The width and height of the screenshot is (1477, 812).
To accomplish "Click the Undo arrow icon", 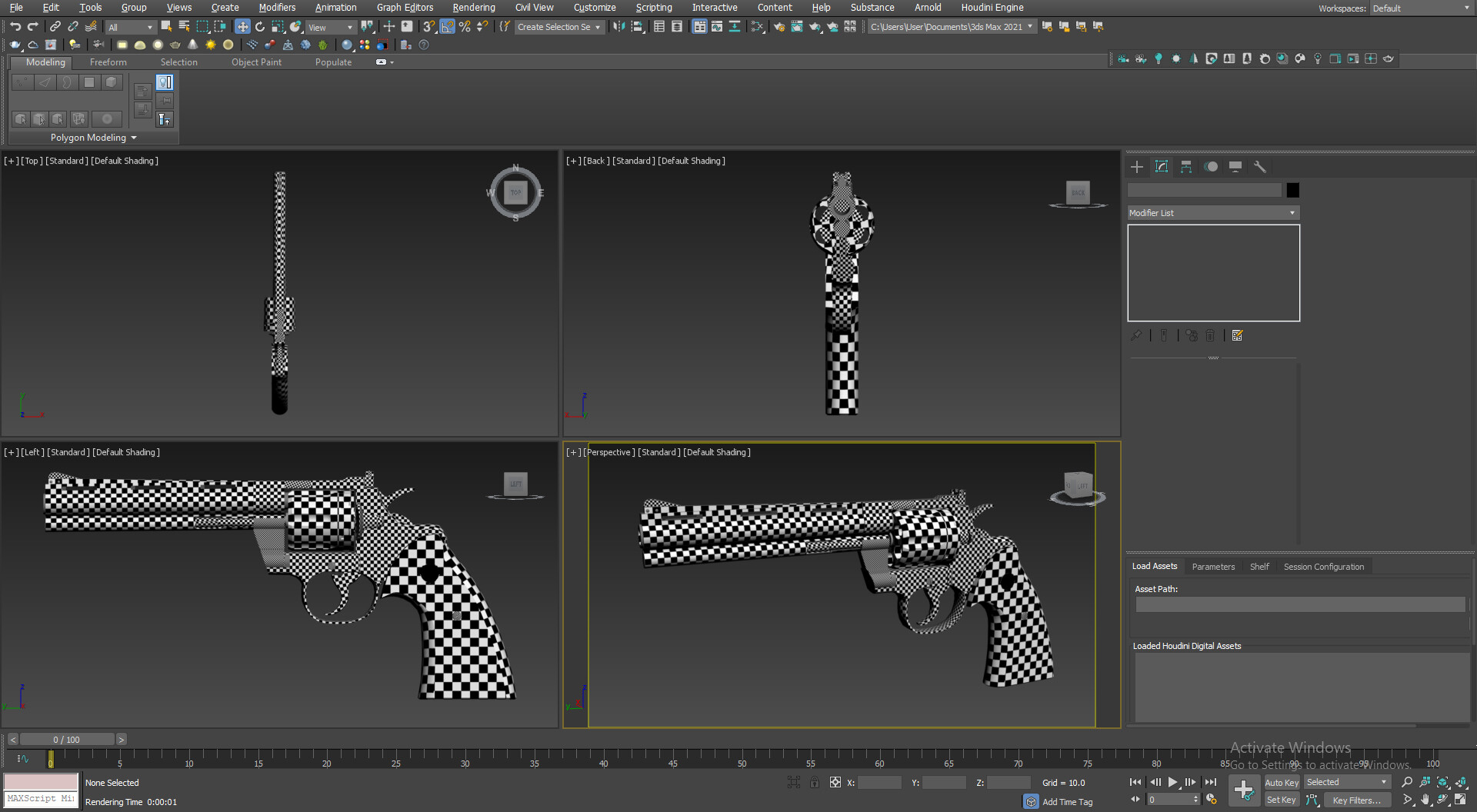I will [x=17, y=27].
